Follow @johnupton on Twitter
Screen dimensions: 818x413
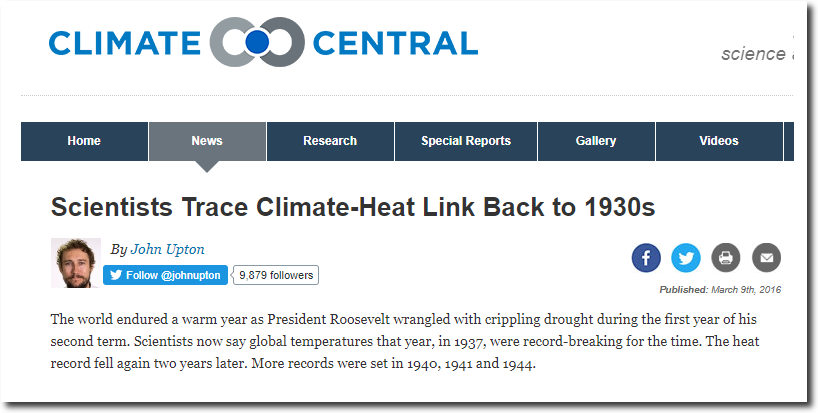(x=165, y=275)
